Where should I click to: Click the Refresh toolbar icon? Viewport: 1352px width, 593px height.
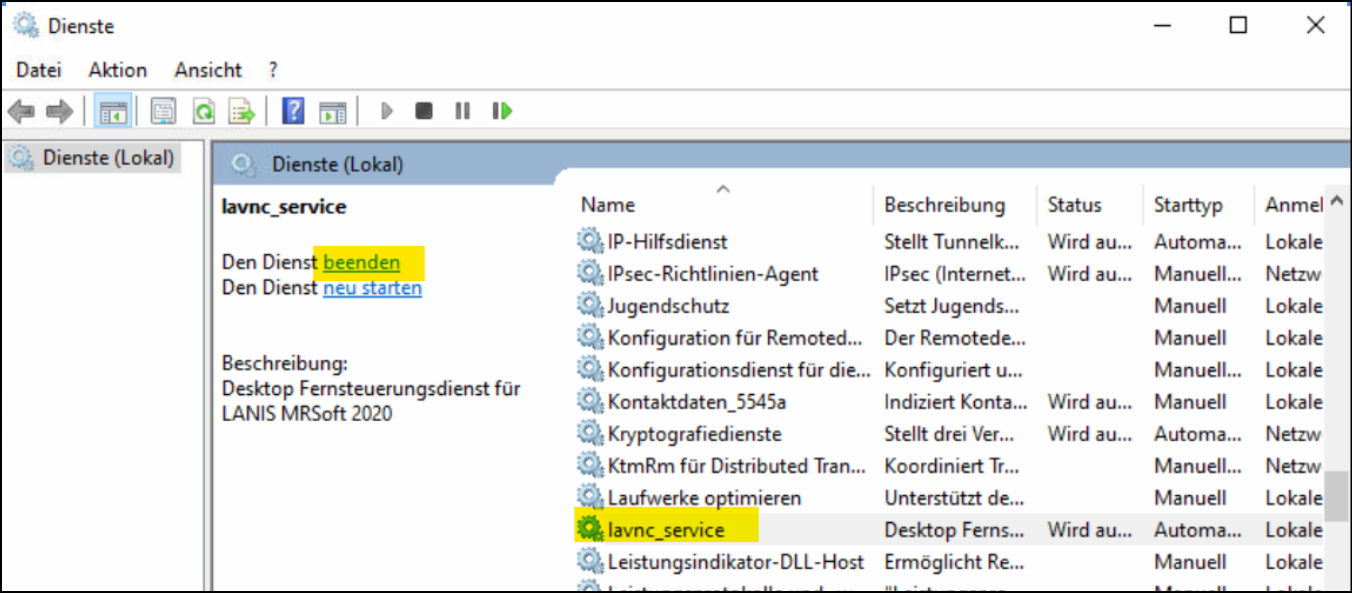pos(203,111)
